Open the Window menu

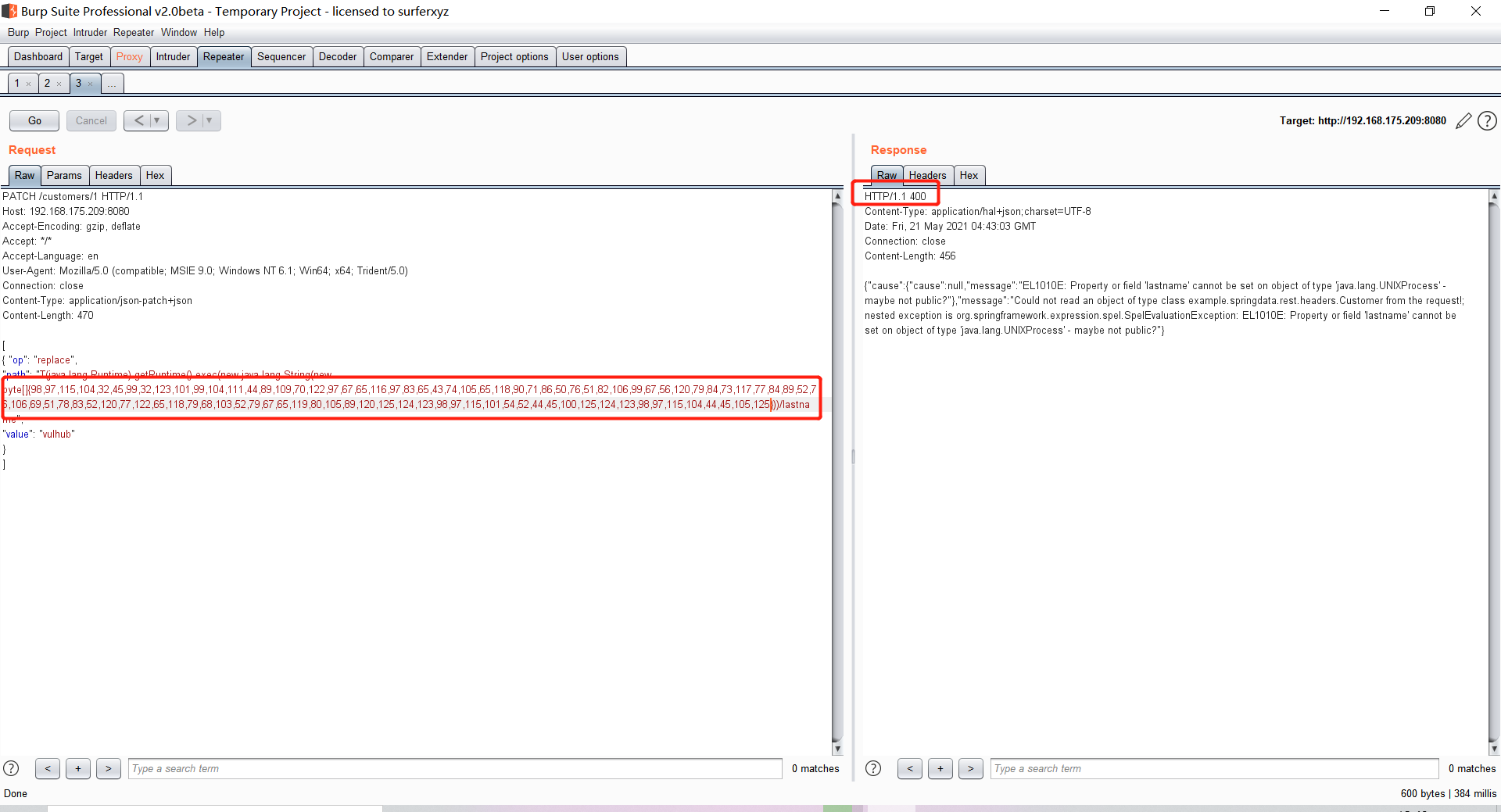[179, 32]
